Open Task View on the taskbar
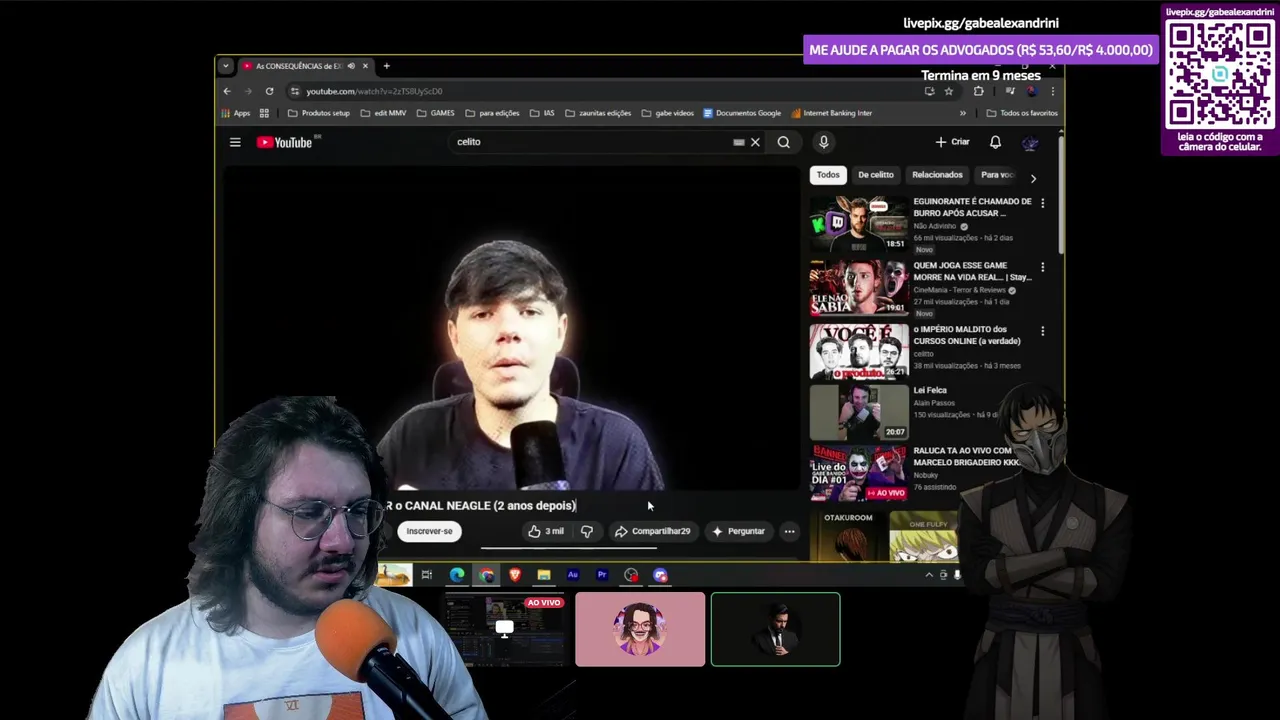 point(427,574)
